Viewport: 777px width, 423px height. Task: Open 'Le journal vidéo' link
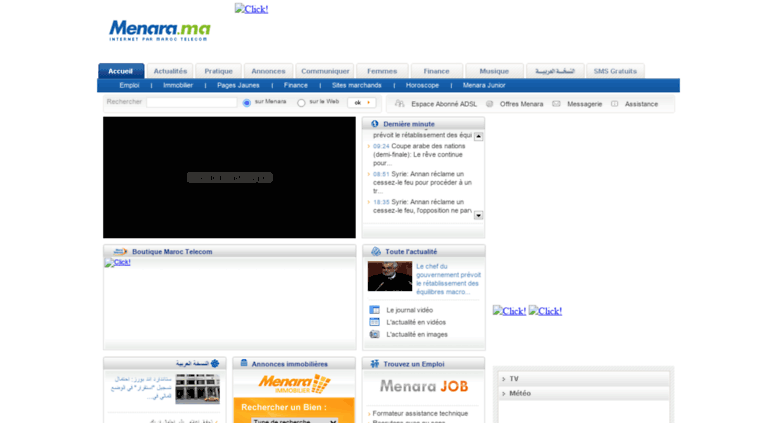[x=410, y=310]
